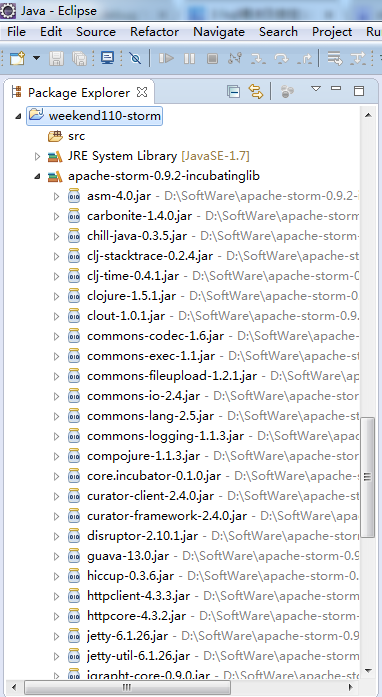
Task: Select clout-1.0.1.jar entry
Action: (x=126, y=316)
